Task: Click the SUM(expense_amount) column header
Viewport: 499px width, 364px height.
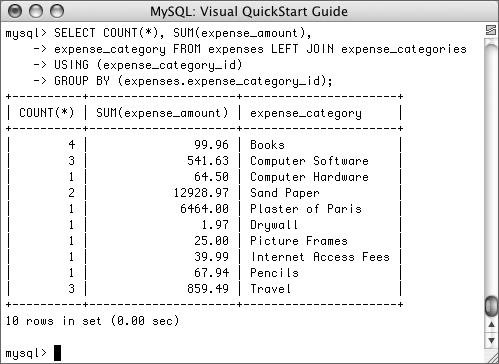Action: click(x=162, y=113)
